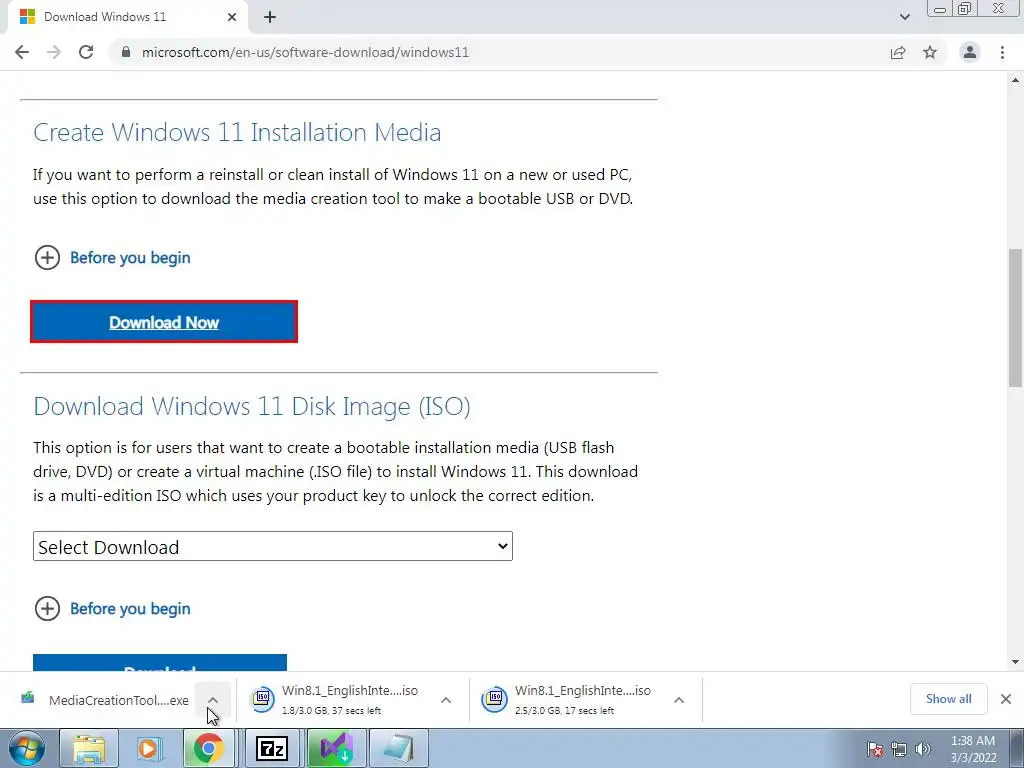
Task: Click the file icon of MediaCreationTool.exe
Action: 27,698
